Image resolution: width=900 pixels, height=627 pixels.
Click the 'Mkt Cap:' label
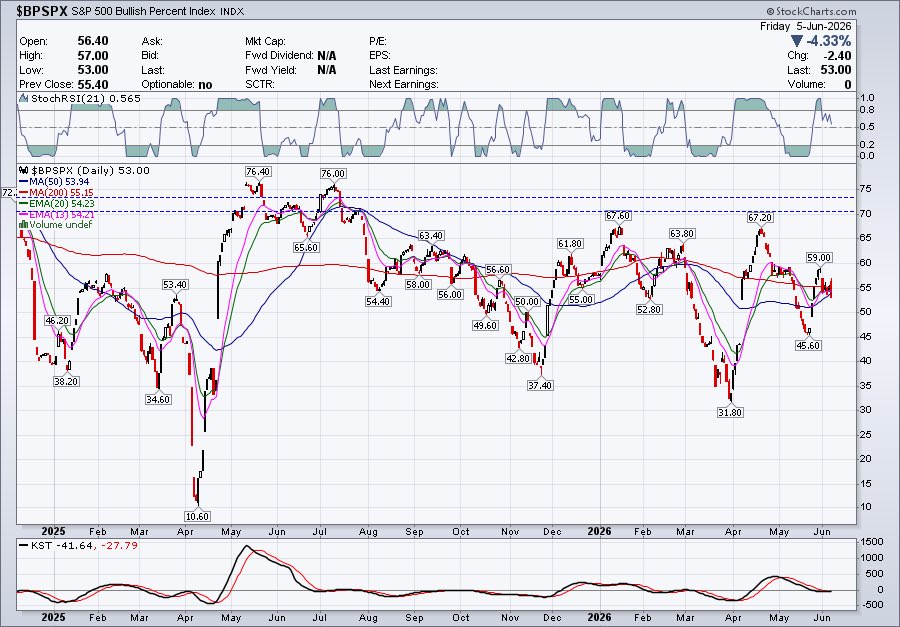click(x=265, y=41)
